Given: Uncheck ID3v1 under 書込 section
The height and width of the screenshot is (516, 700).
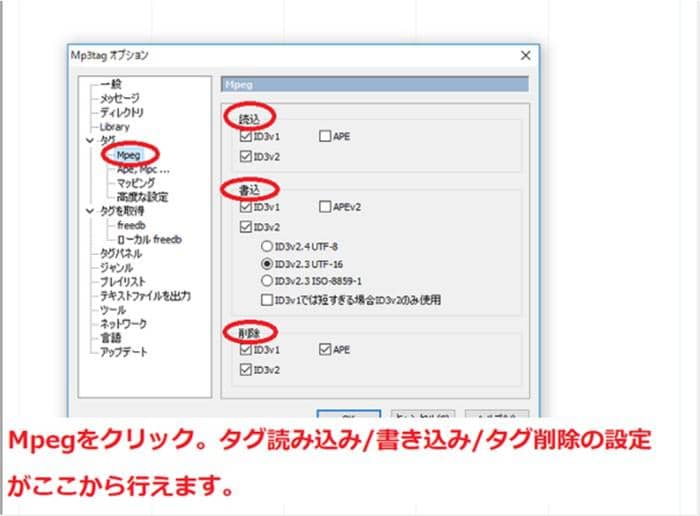Looking at the screenshot, I should (246, 207).
